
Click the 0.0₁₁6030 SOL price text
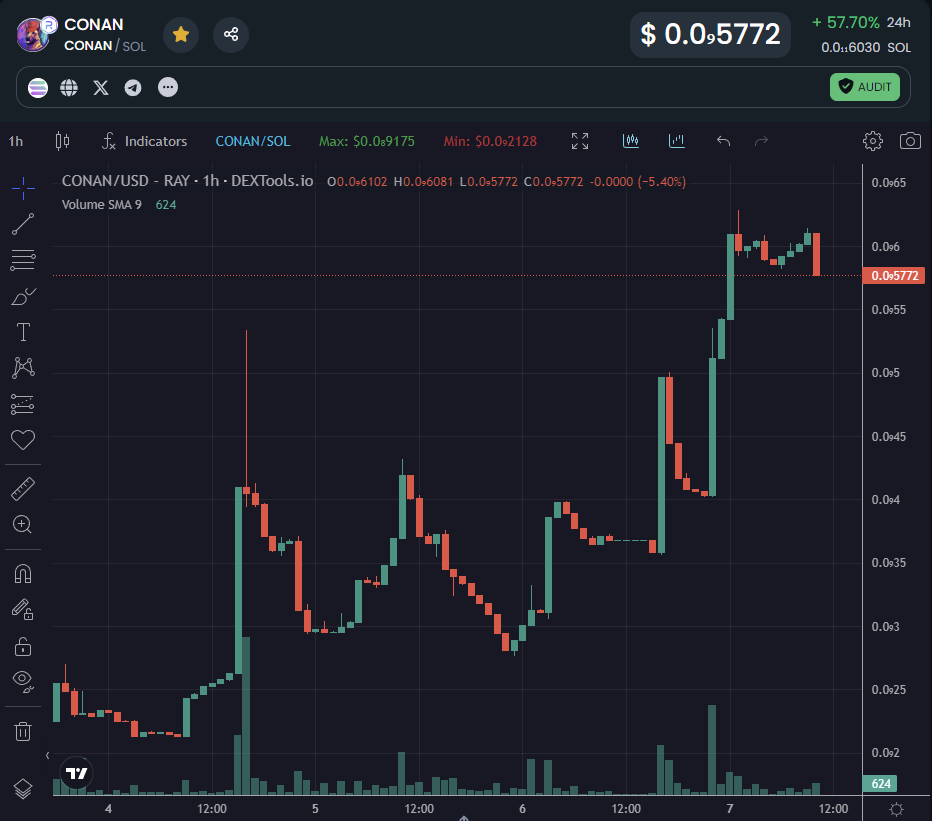pyautogui.click(x=865, y=48)
